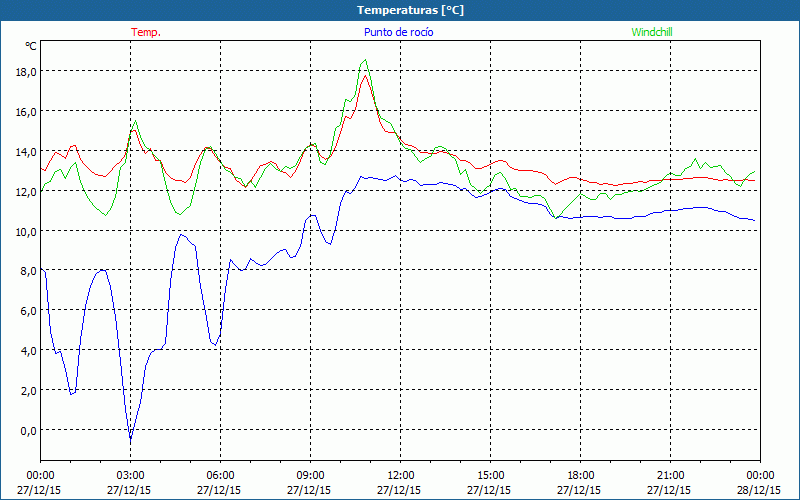Click the 10,0 y-axis value
The image size is (800, 500).
pos(26,232)
